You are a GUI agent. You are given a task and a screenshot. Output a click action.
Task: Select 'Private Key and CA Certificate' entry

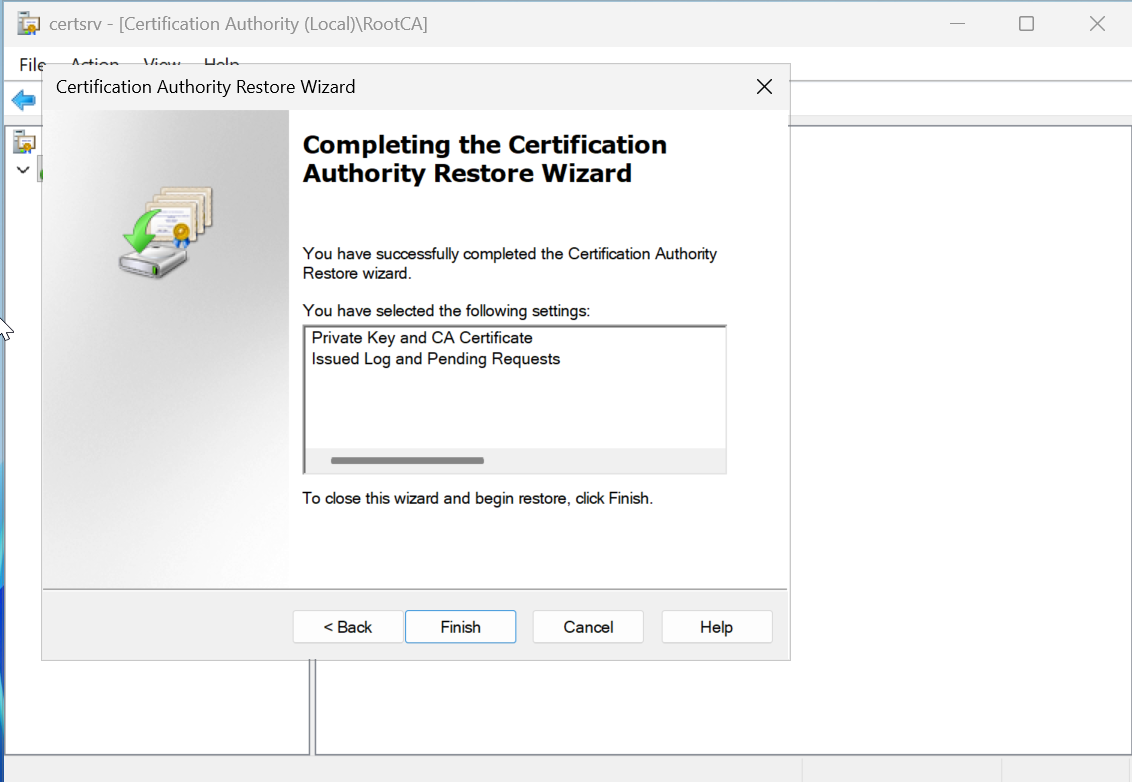[422, 338]
